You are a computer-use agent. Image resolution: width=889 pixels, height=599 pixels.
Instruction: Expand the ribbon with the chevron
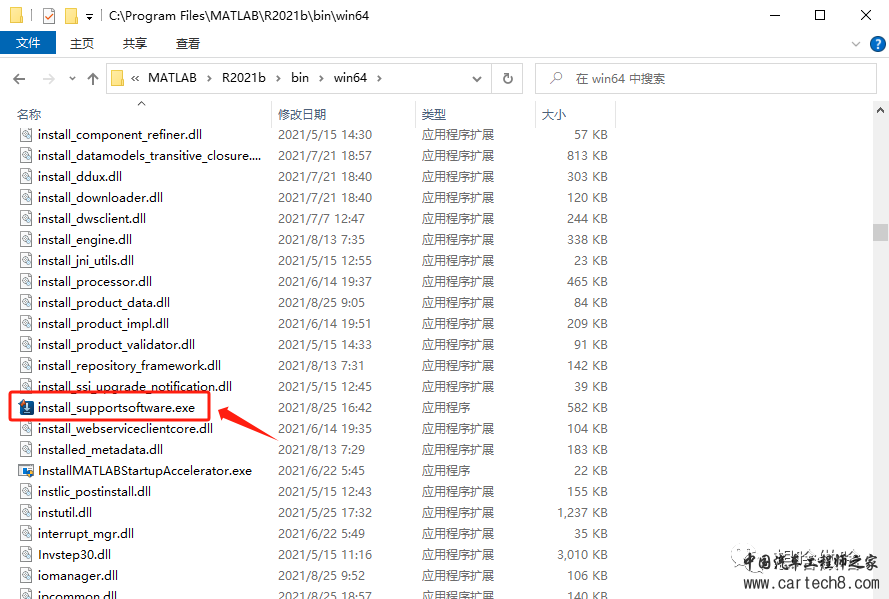tap(856, 44)
